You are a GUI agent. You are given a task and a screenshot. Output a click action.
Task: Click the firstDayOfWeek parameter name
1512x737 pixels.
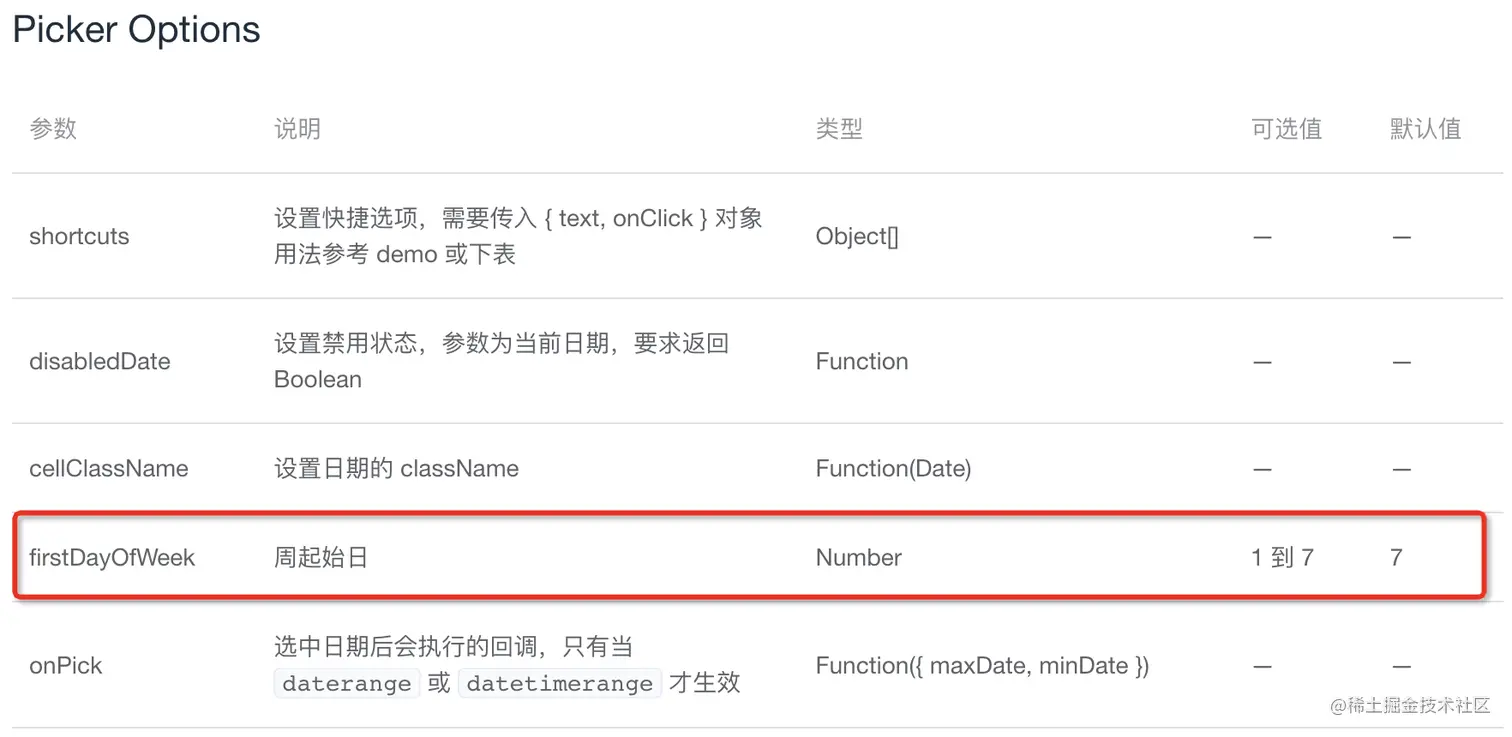tap(112, 557)
